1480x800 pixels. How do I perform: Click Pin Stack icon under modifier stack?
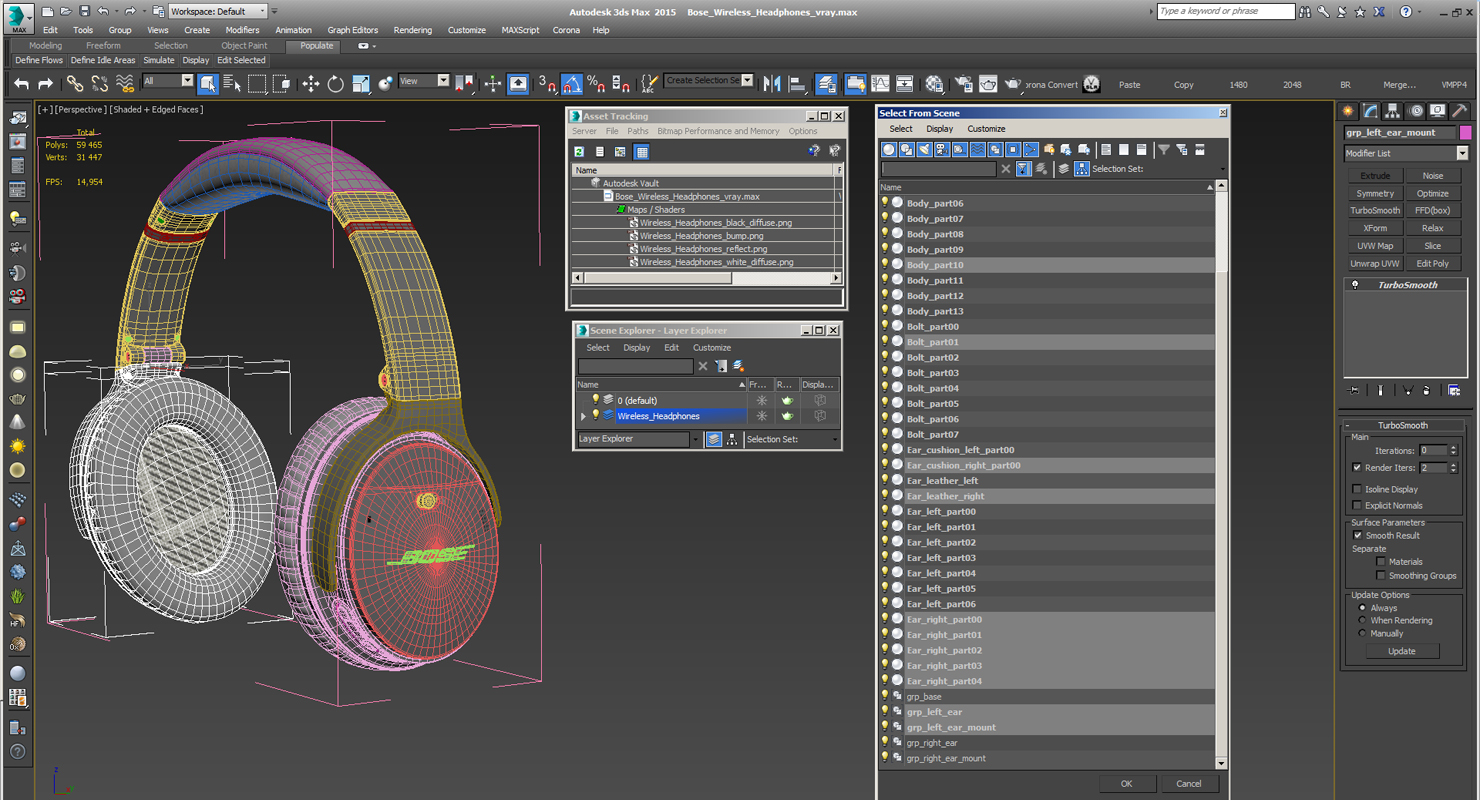tap(1354, 390)
